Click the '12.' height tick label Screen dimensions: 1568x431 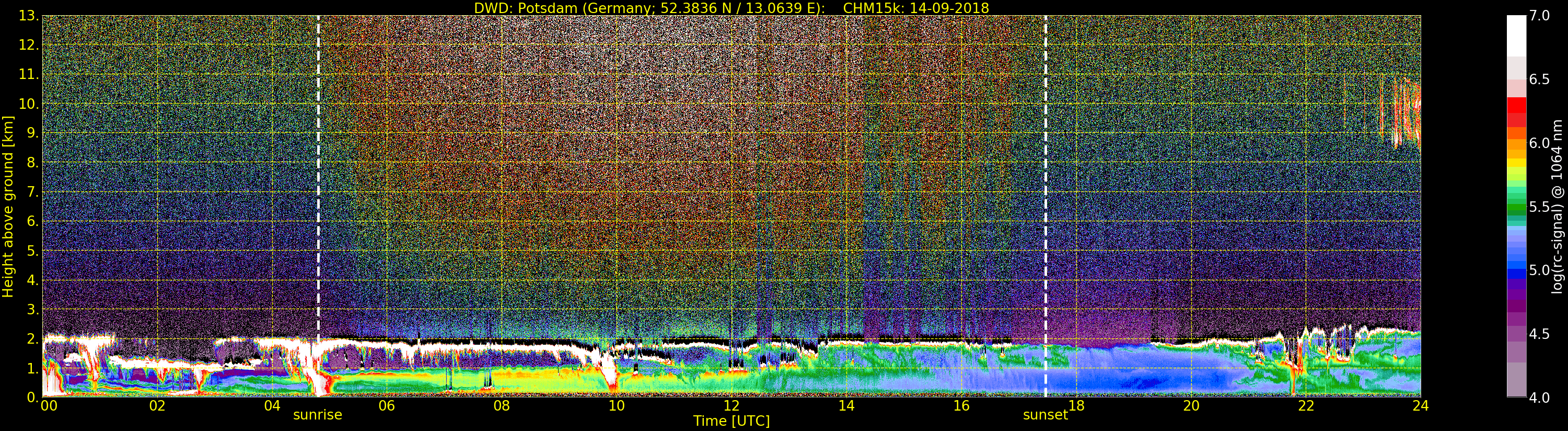tap(29, 45)
